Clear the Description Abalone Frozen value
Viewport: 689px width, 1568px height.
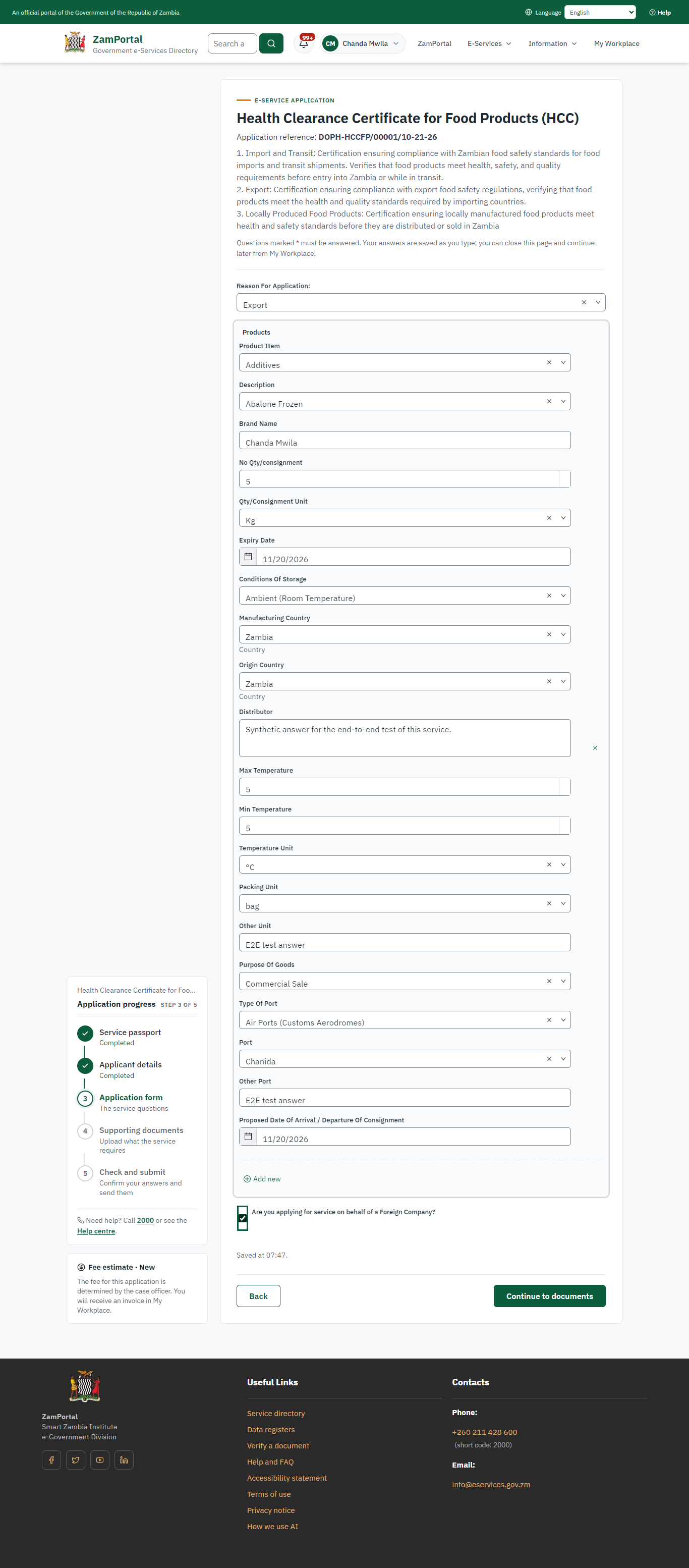(x=549, y=401)
